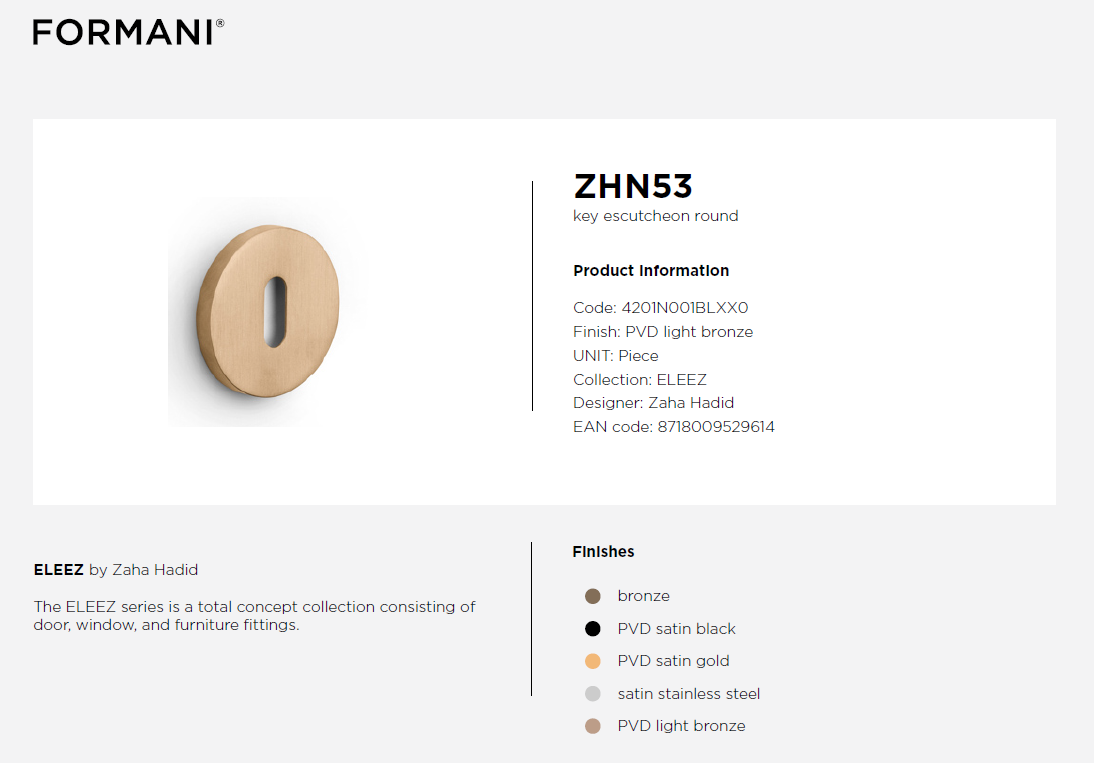Click the product code 4201N001BLXX0
Image resolution: width=1094 pixels, height=763 pixels.
[685, 308]
